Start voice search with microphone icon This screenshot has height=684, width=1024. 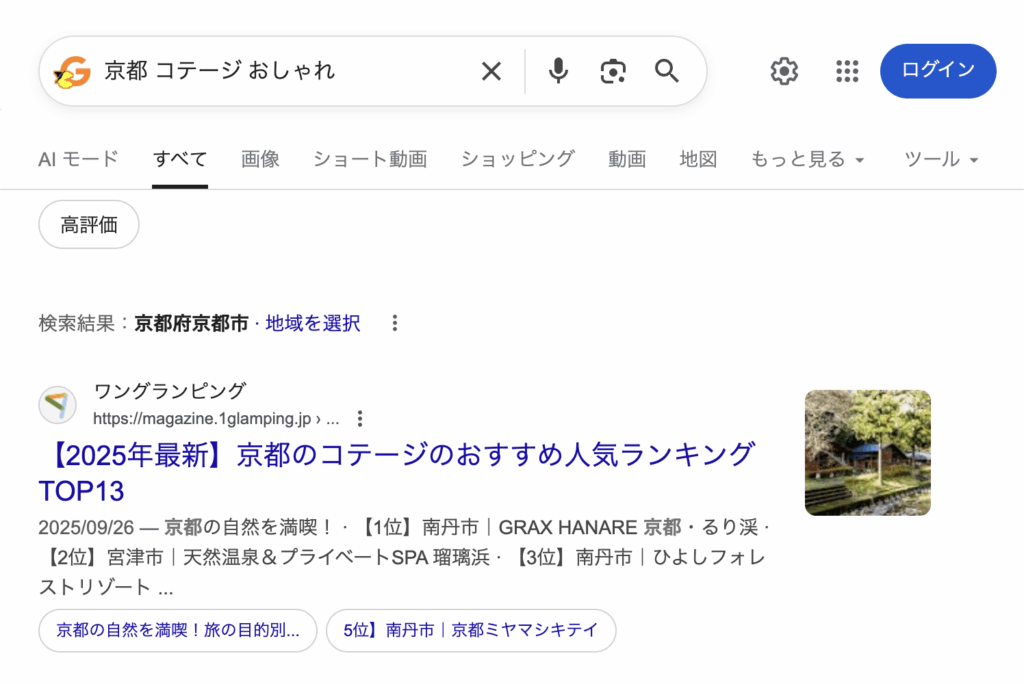pyautogui.click(x=558, y=71)
